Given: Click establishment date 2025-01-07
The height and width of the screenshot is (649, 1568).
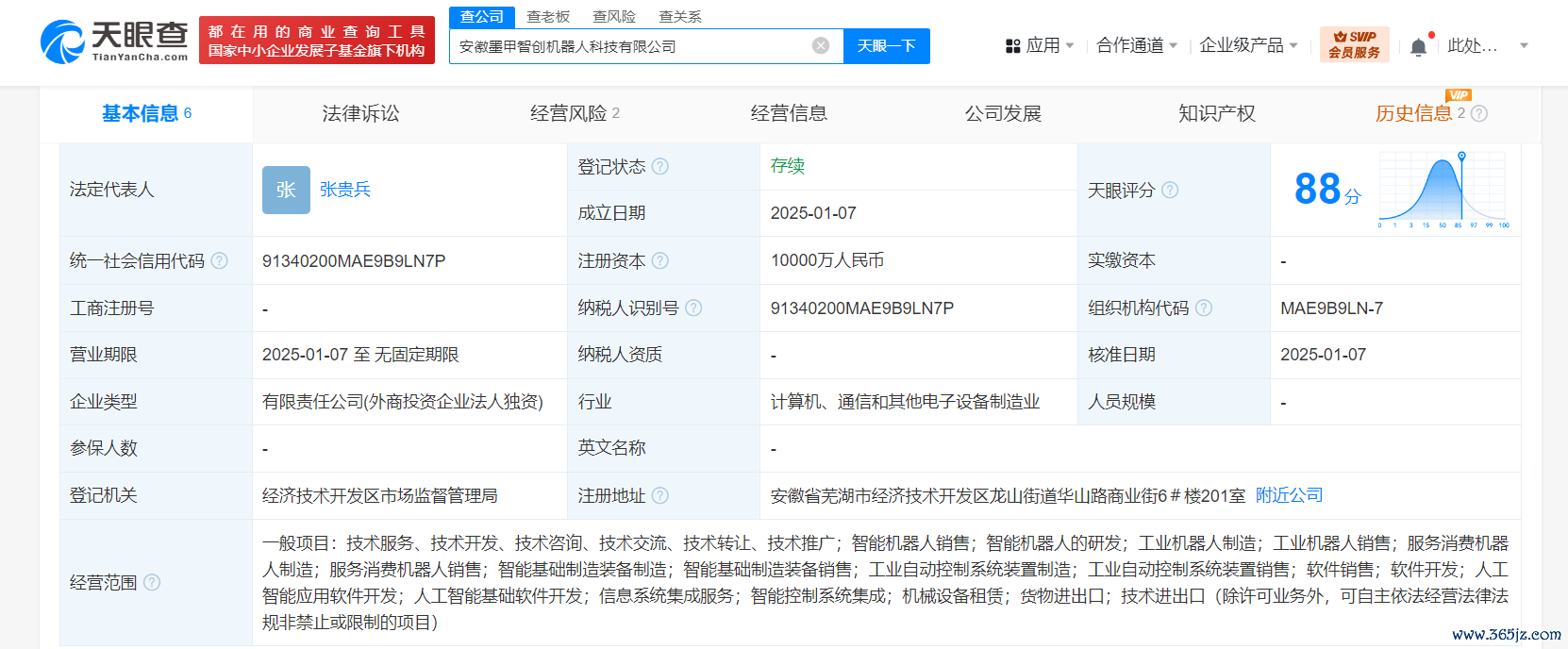Looking at the screenshot, I should 813,213.
